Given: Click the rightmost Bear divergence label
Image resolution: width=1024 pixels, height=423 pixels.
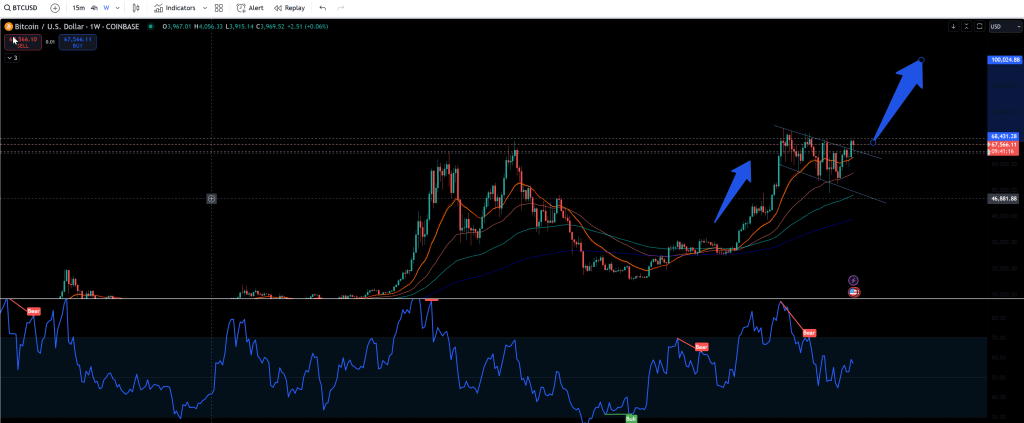Looking at the screenshot, I should (809, 333).
